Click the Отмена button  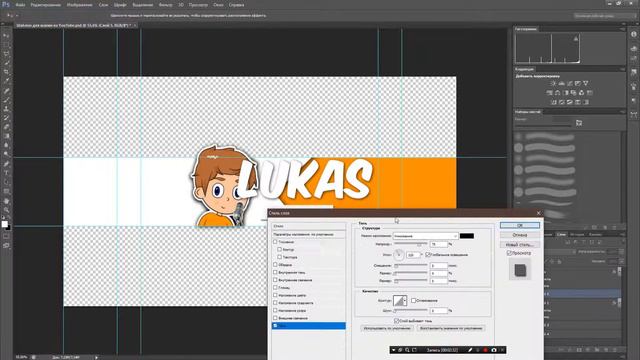(520, 235)
